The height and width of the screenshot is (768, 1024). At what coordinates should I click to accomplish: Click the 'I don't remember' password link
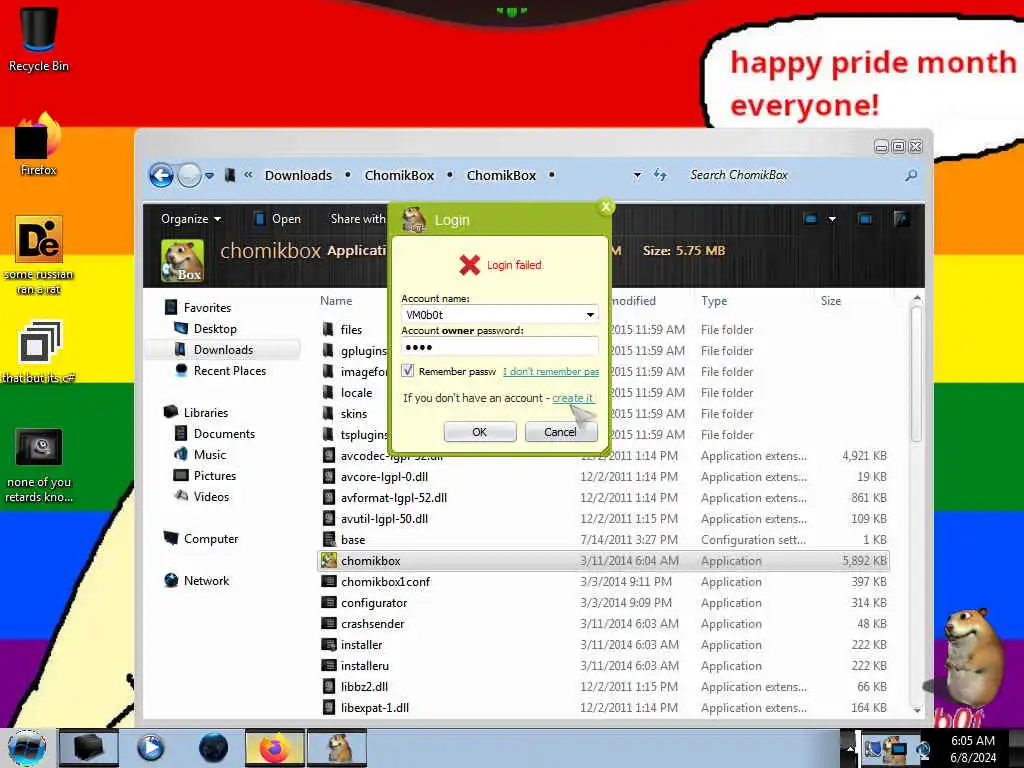(551, 372)
